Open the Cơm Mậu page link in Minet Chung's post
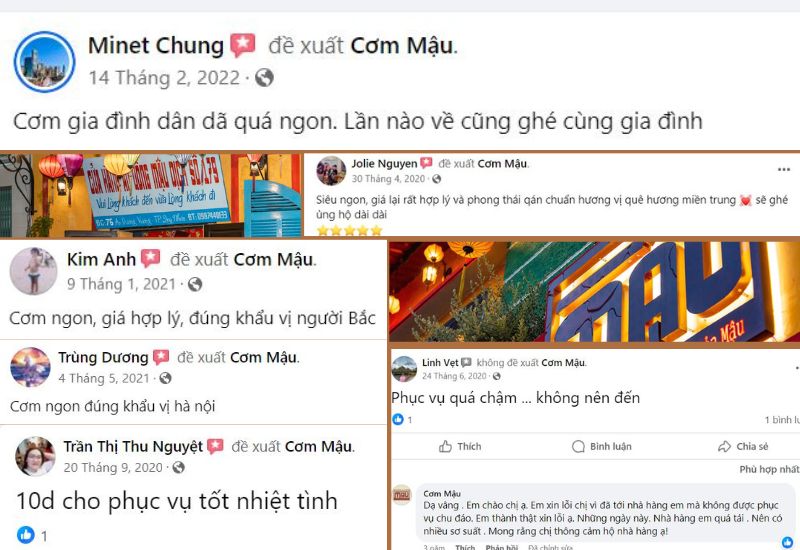This screenshot has height=550, width=800. [x=402, y=45]
